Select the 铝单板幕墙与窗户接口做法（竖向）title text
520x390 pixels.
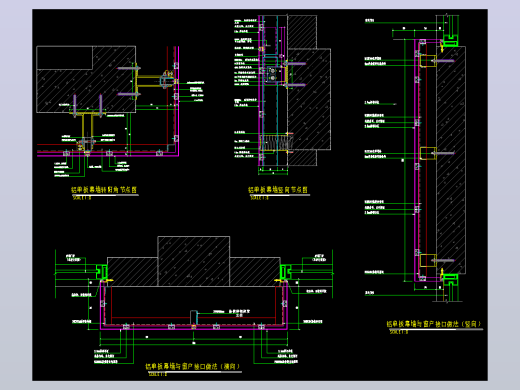(434, 324)
